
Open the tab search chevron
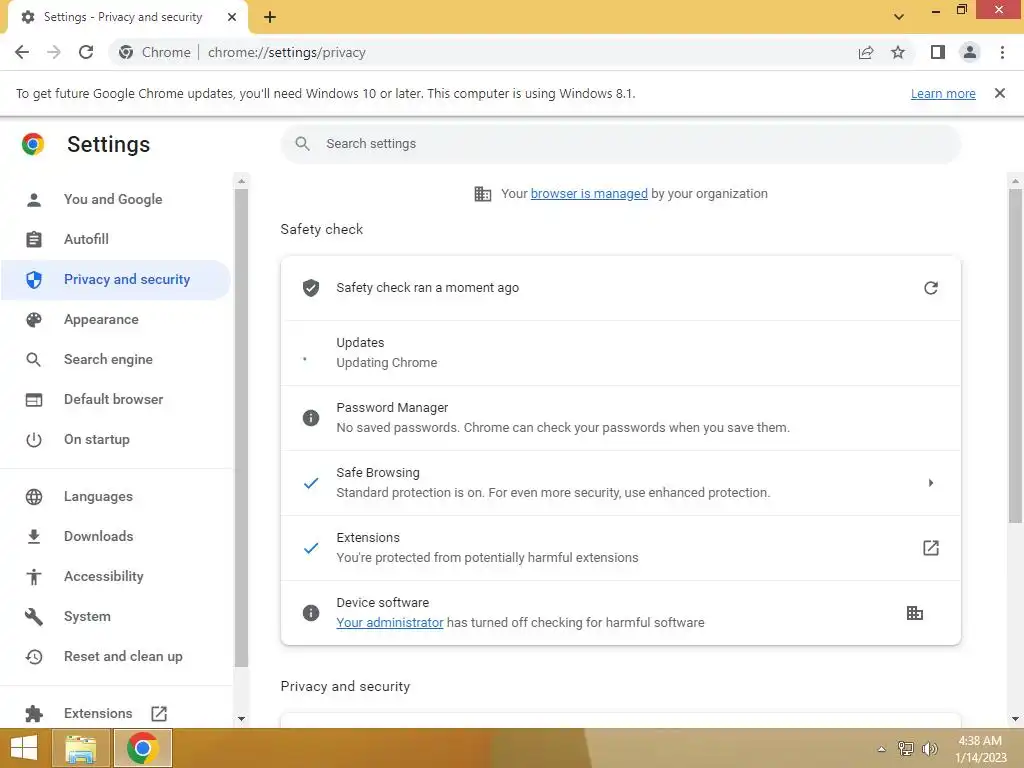(x=899, y=17)
